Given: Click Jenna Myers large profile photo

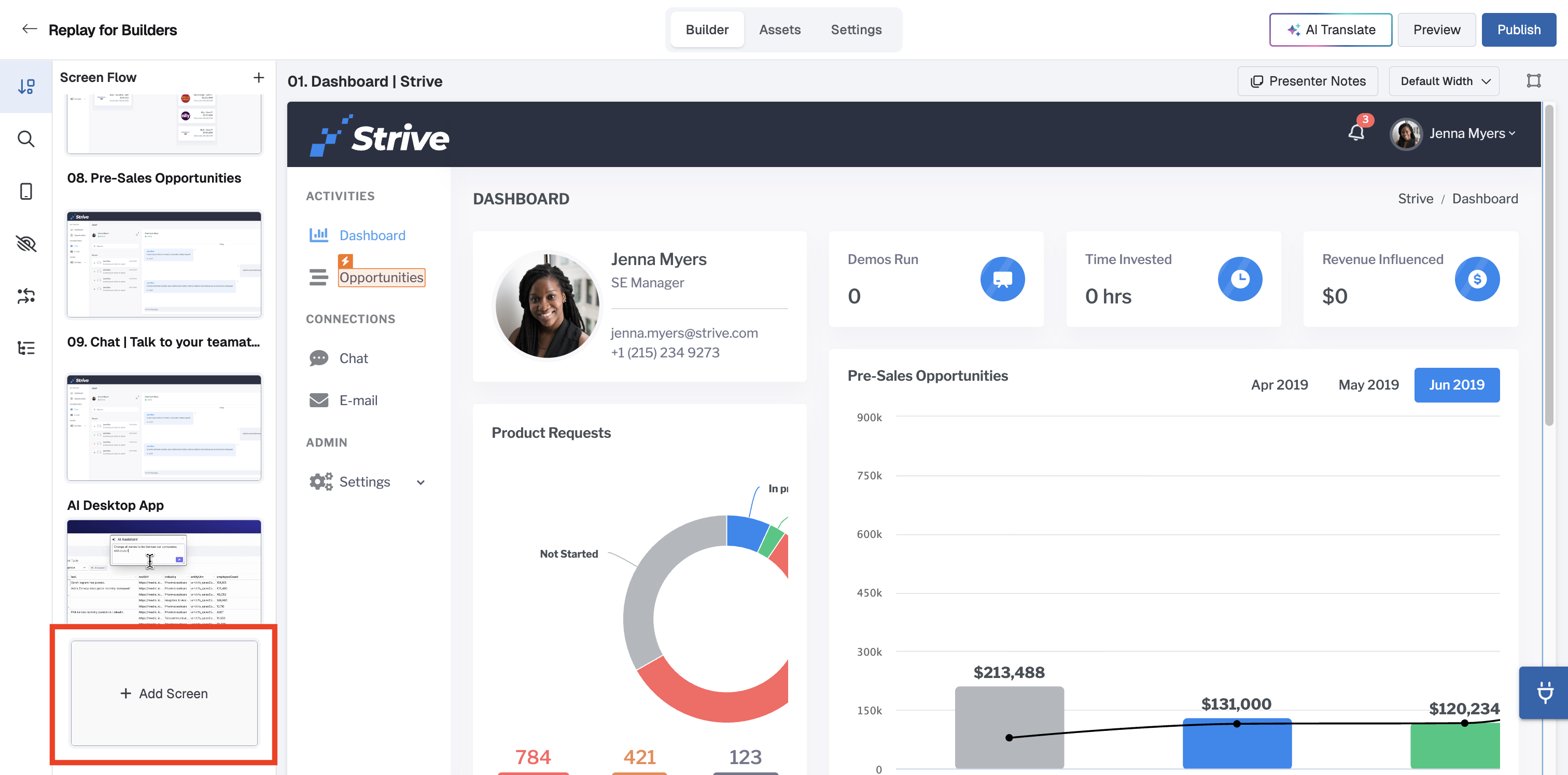Looking at the screenshot, I should pyautogui.click(x=547, y=306).
